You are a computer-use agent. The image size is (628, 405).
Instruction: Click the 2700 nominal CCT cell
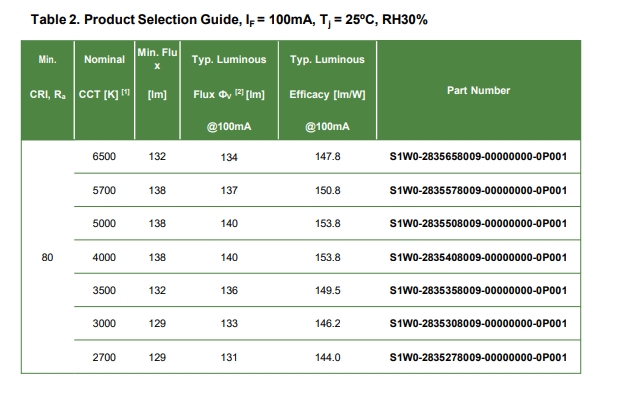point(104,357)
